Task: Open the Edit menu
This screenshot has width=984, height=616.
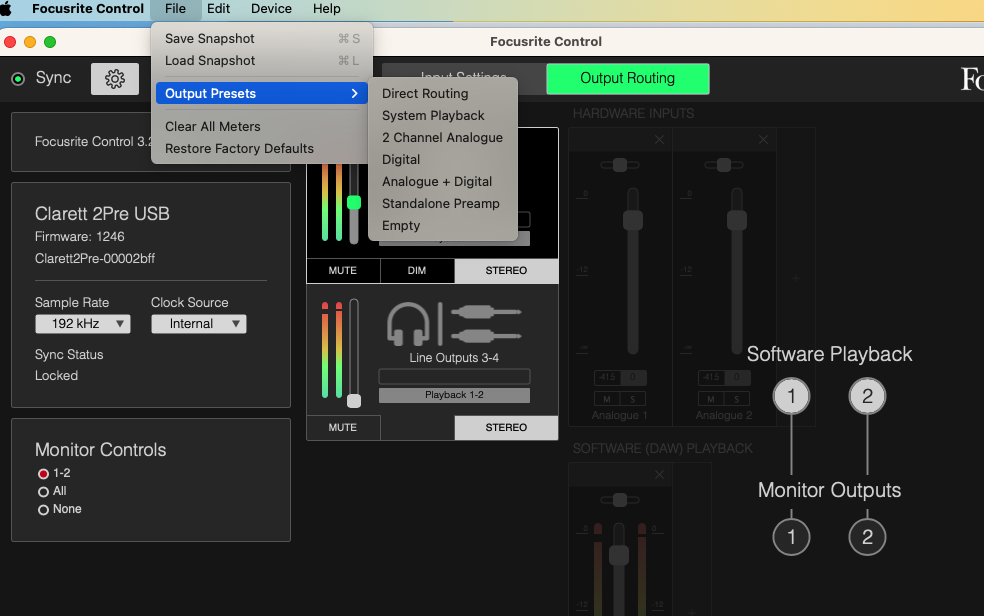Action: (x=218, y=9)
